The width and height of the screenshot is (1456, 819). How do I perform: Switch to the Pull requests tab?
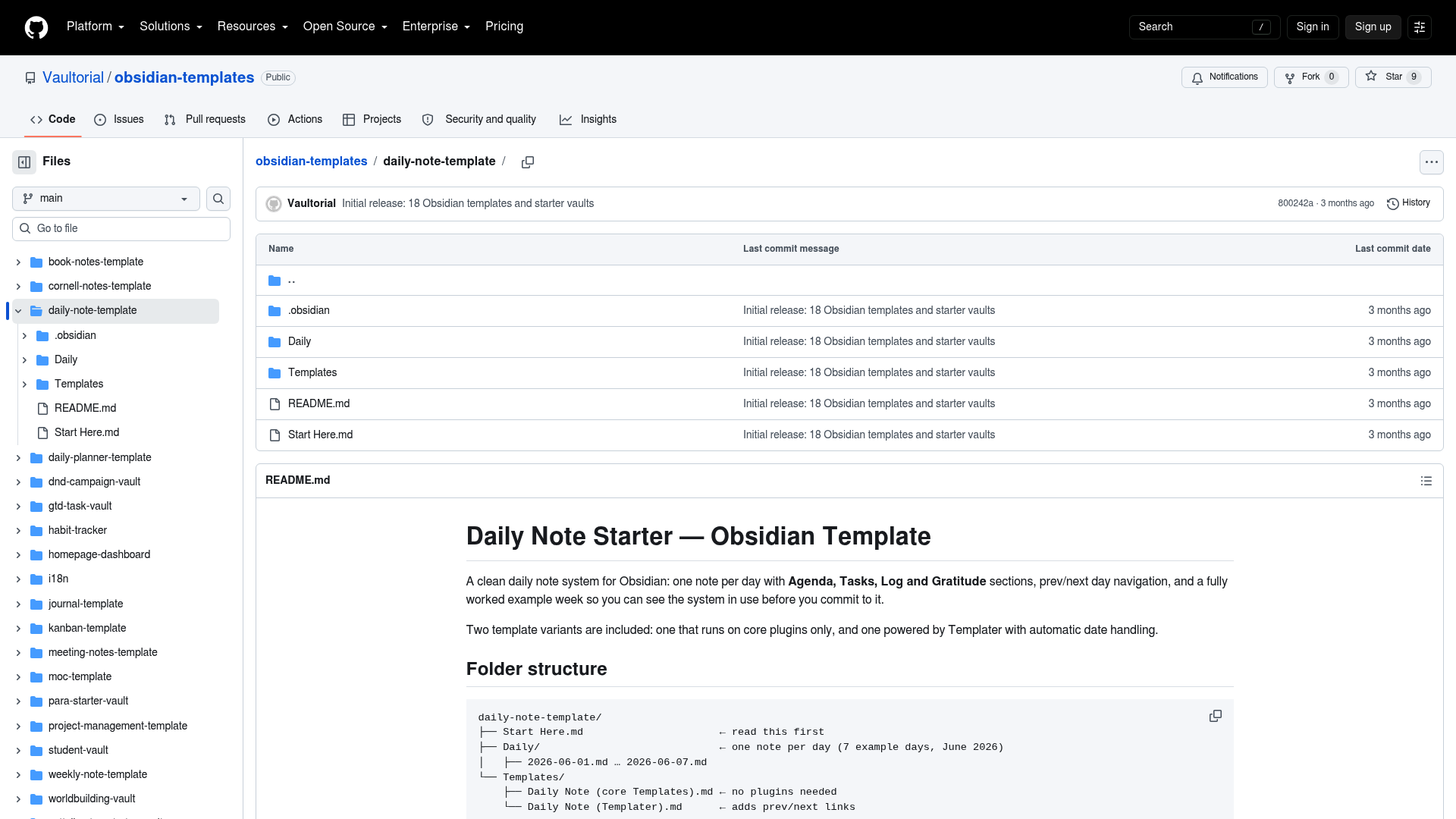click(x=205, y=120)
